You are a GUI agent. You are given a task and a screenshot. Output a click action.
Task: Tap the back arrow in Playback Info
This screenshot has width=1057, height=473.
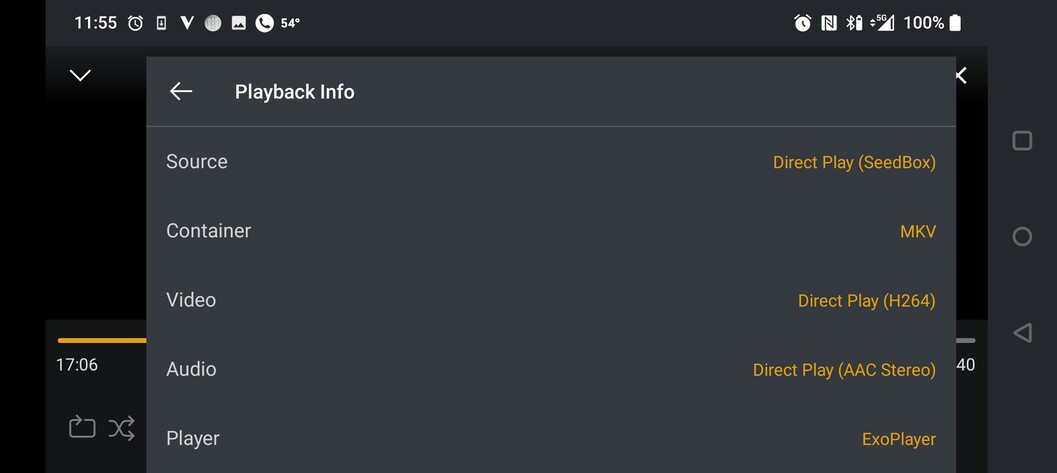181,92
